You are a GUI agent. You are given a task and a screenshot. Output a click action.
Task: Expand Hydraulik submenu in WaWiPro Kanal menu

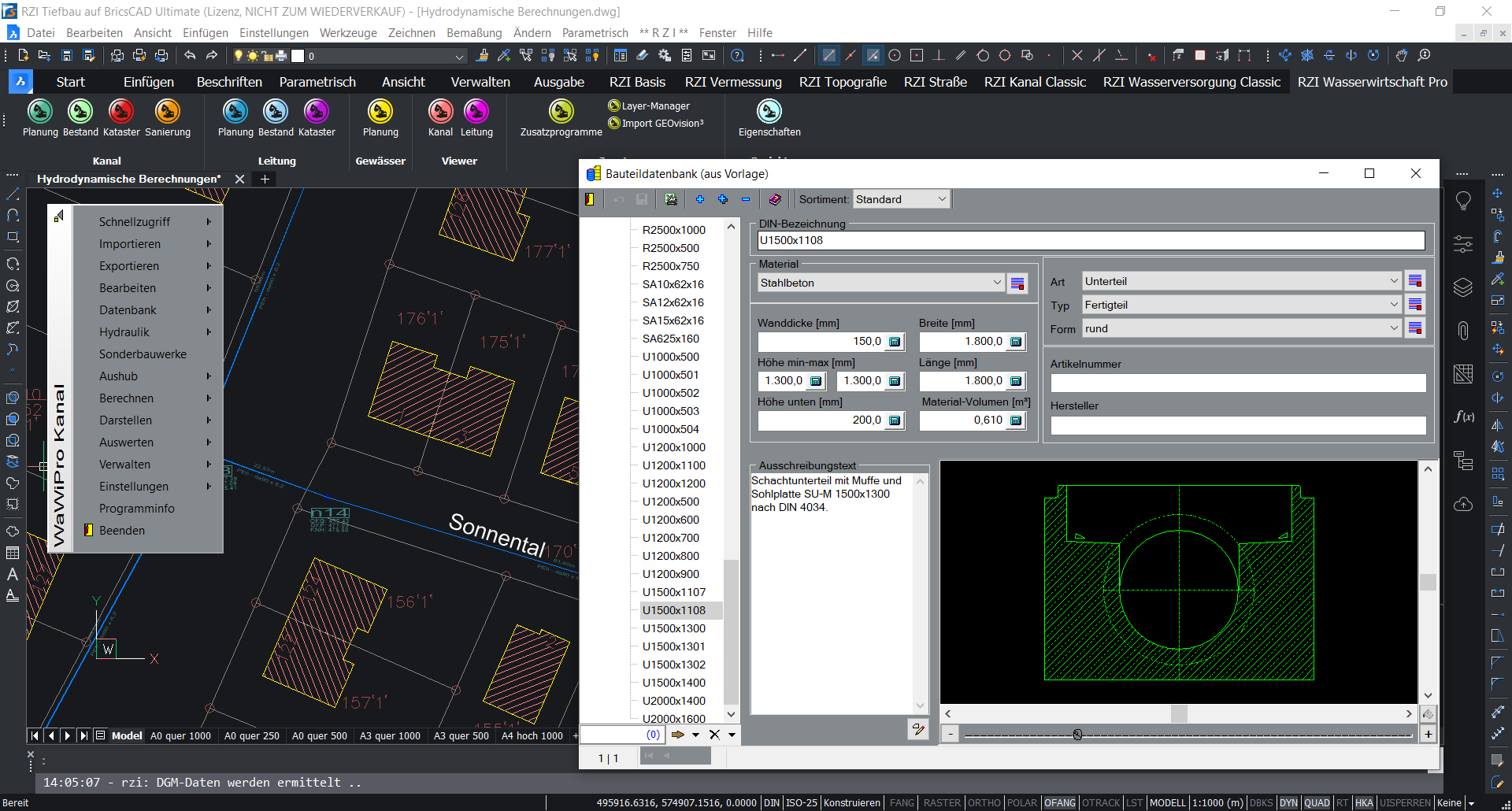click(x=147, y=332)
